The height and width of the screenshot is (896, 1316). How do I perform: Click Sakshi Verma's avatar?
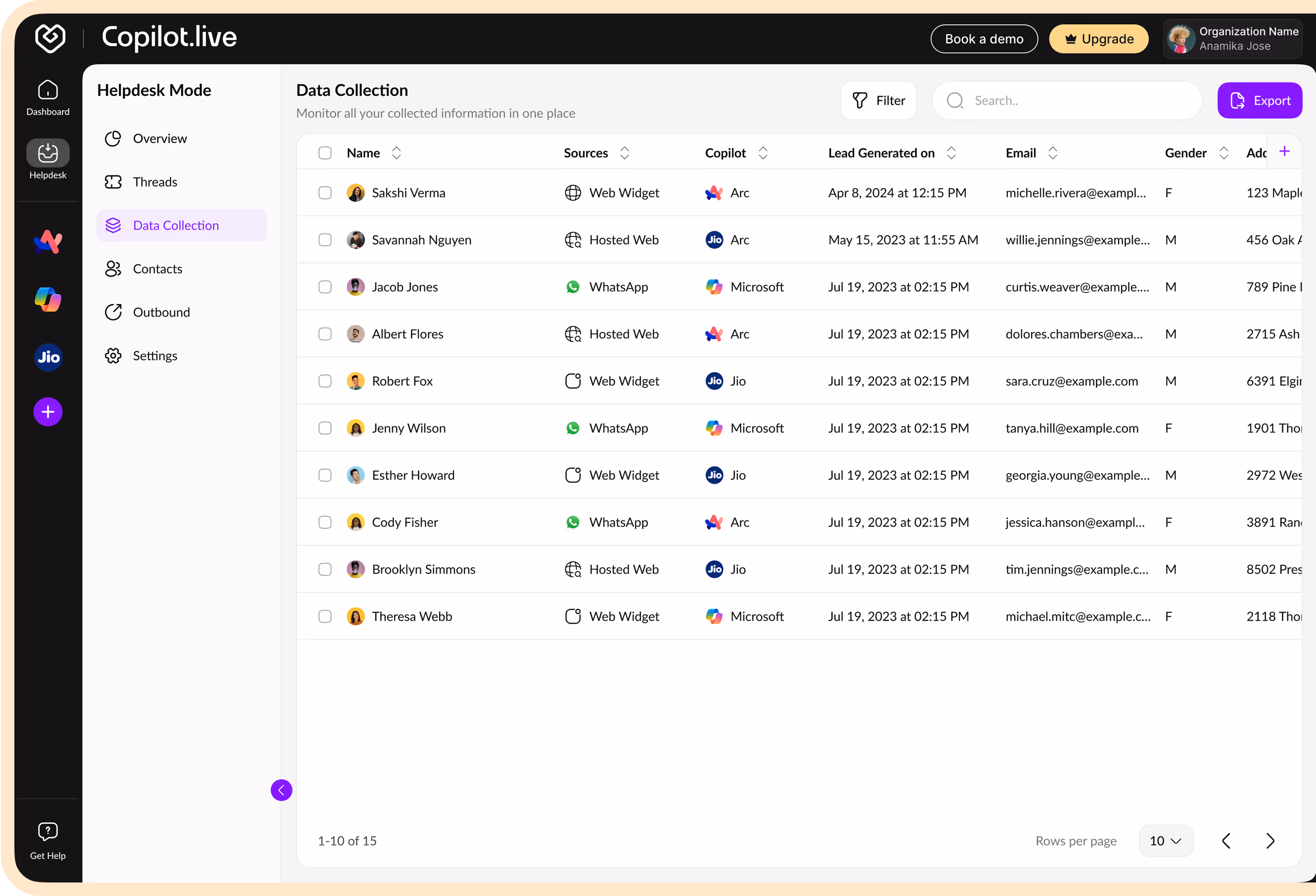pyautogui.click(x=356, y=193)
